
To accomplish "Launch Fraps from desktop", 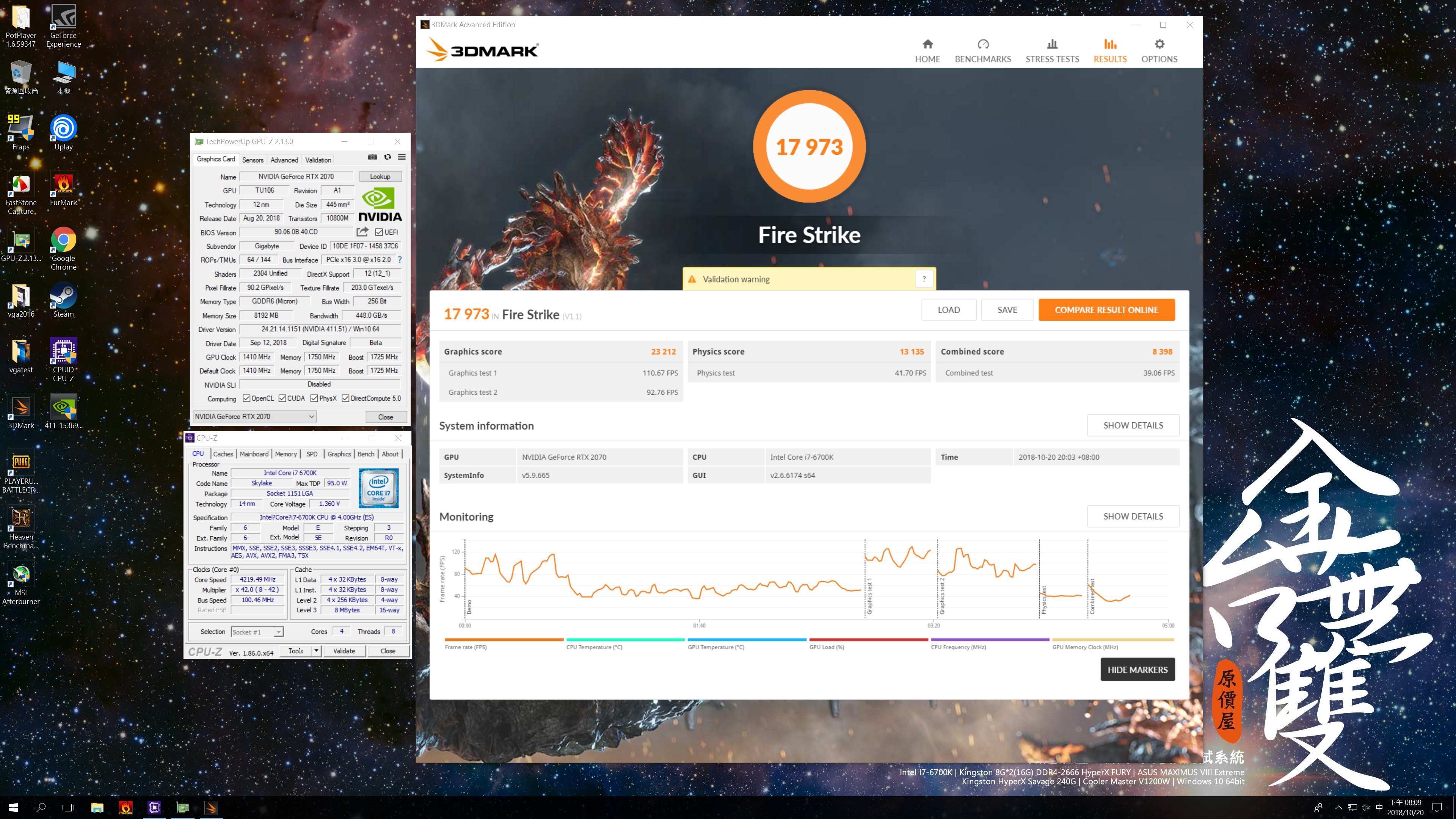I will click(21, 132).
